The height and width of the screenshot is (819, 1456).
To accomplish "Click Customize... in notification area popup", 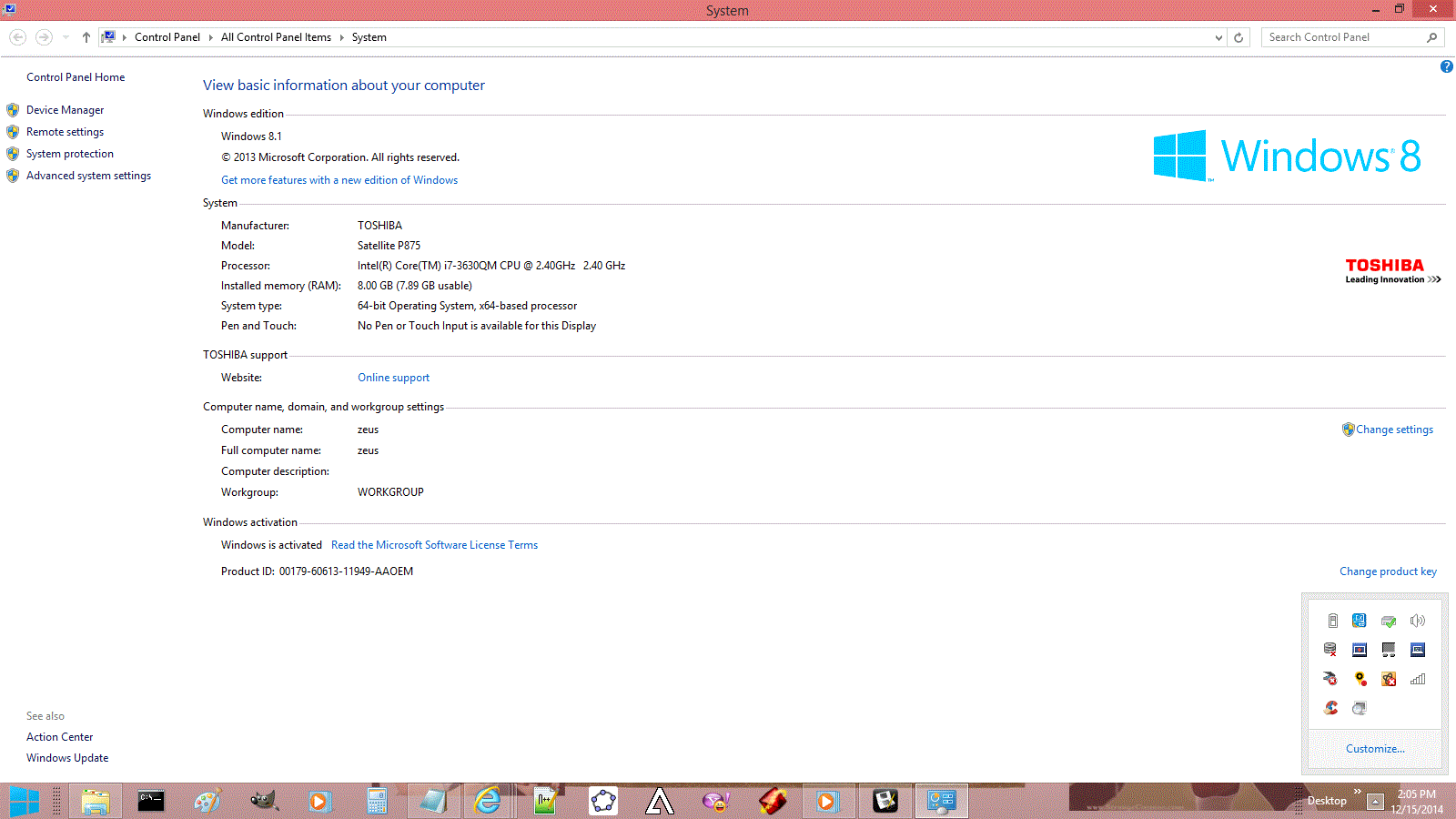I will (1375, 749).
